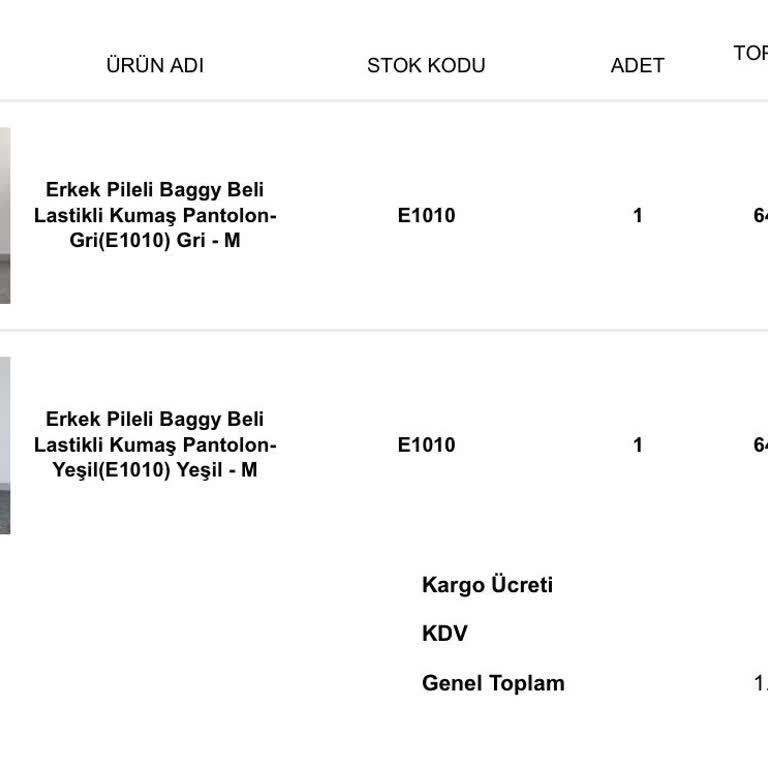Viewport: 768px width, 768px height.
Task: Open the Gri Pantolon product name link
Action: point(155,215)
